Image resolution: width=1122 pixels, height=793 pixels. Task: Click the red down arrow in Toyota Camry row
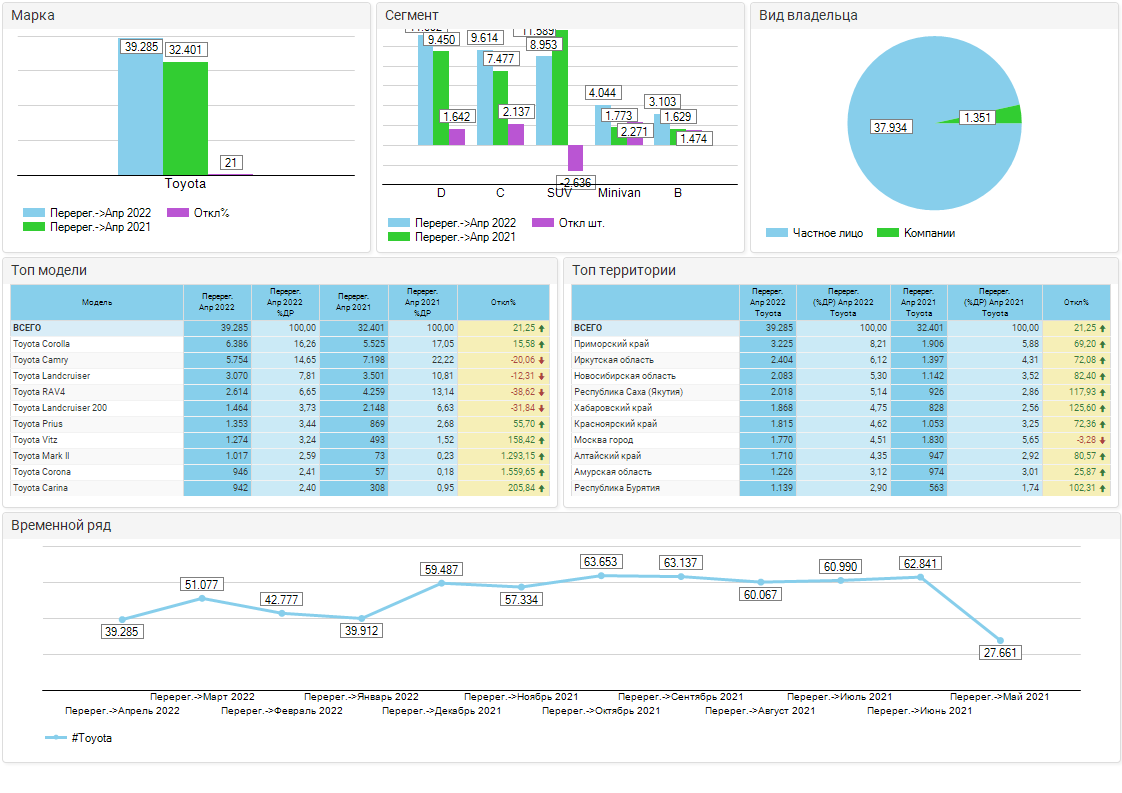(541, 360)
